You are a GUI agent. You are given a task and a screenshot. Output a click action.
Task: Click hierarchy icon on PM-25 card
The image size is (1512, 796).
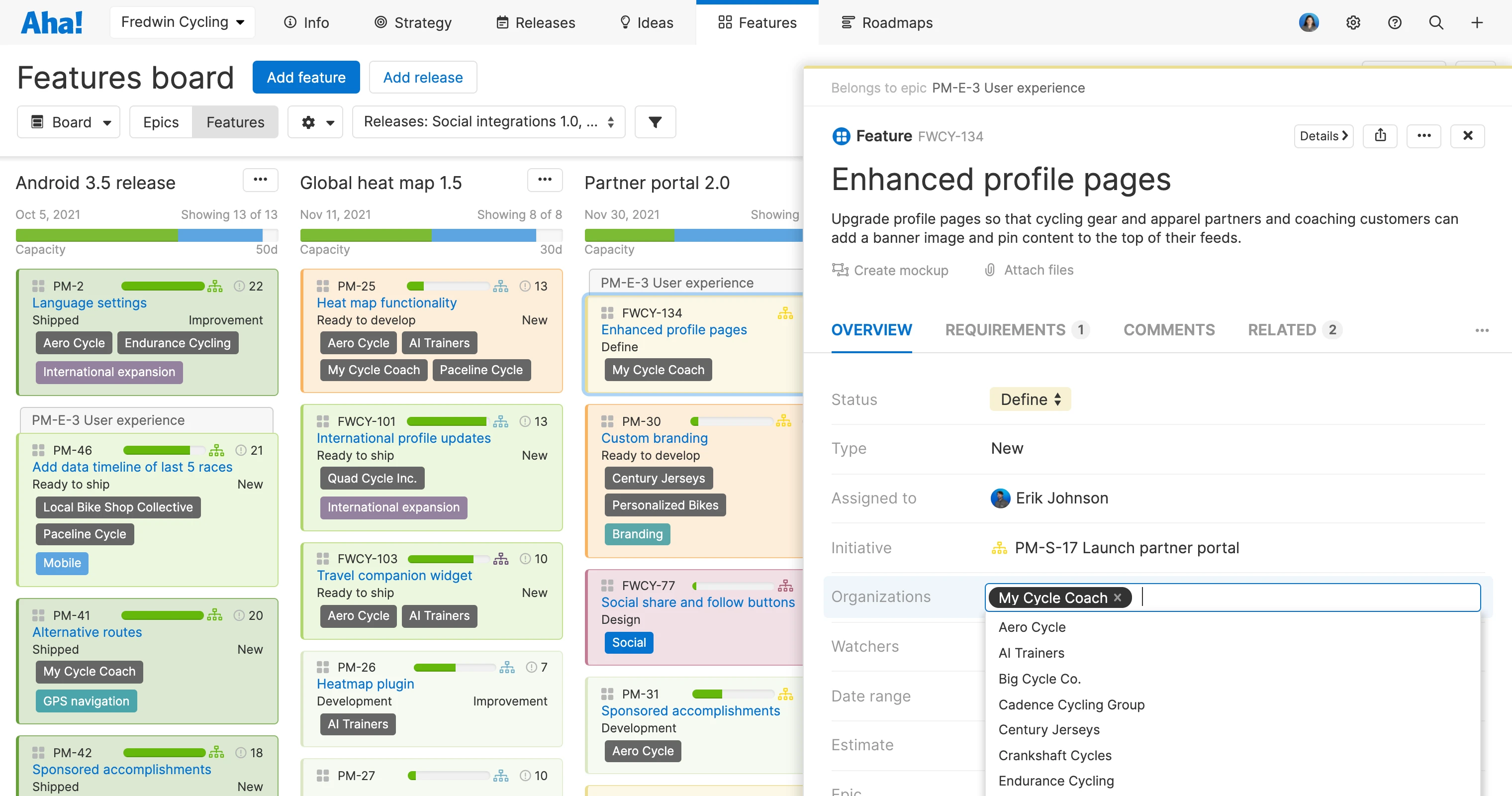(501, 287)
